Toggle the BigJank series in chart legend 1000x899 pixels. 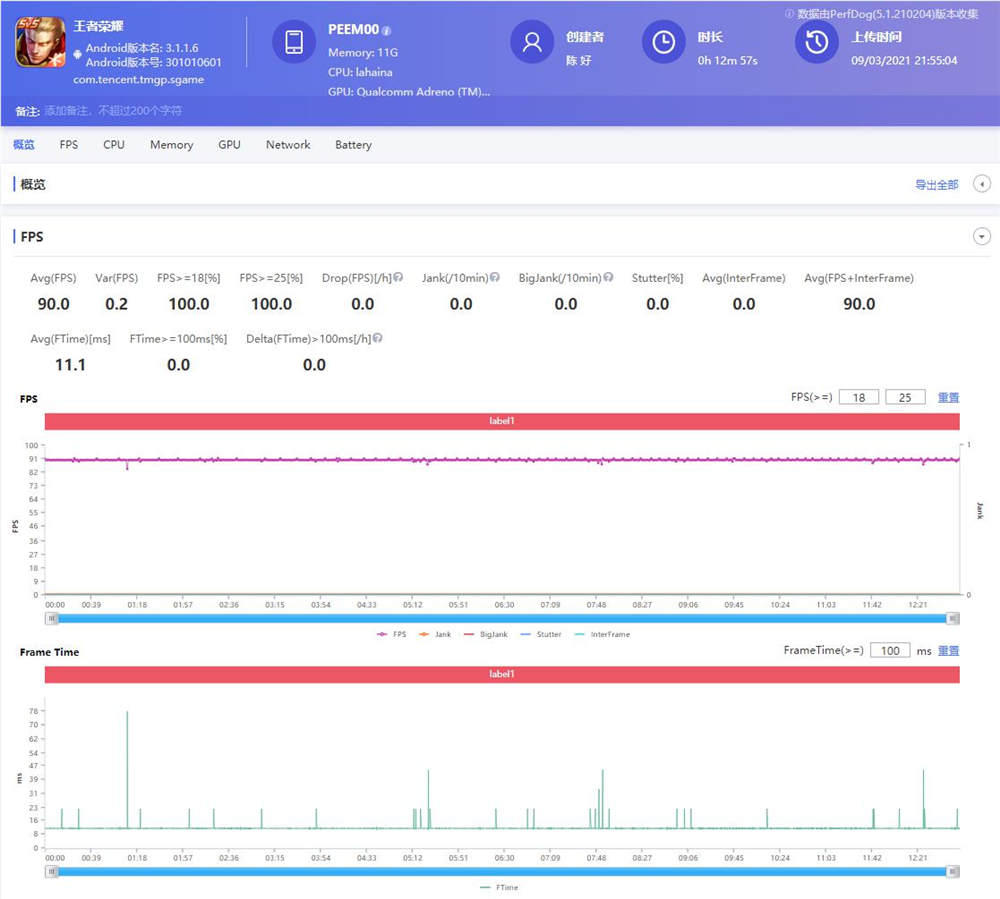click(486, 634)
